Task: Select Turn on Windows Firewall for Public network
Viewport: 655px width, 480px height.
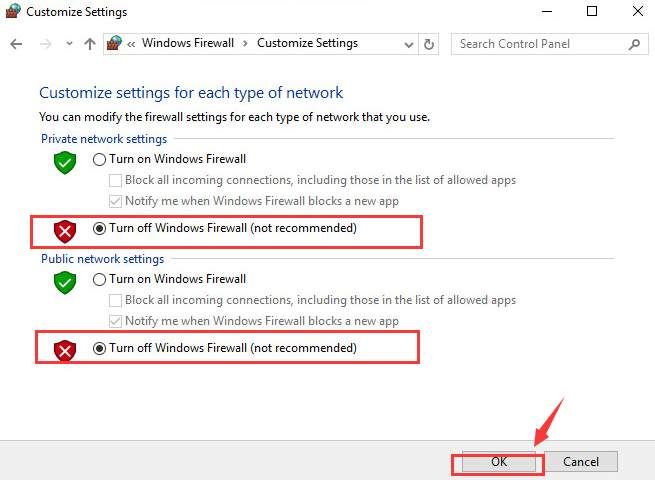Action: point(99,279)
